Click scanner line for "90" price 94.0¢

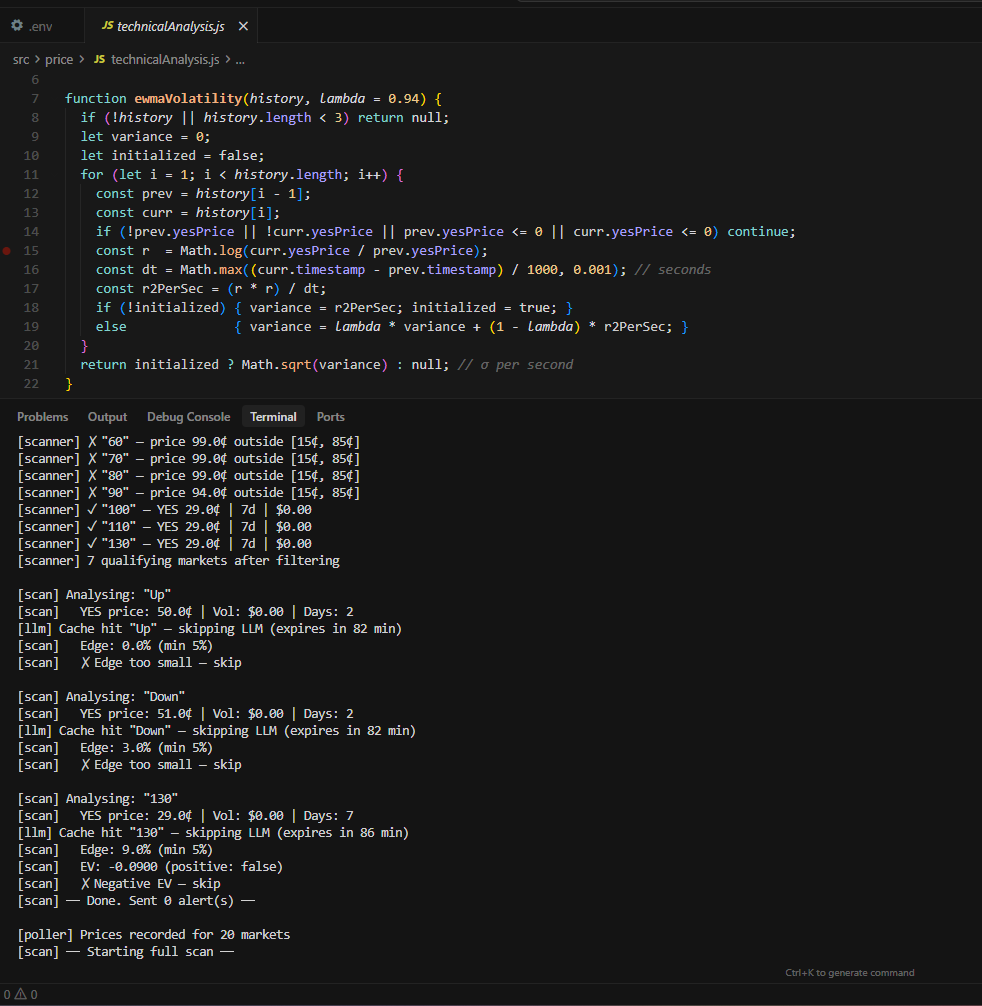[x=189, y=493]
